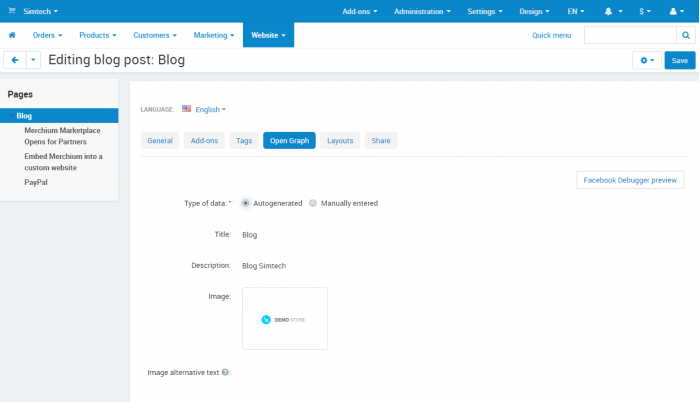Switch to the Tags tab
This screenshot has width=700, height=402.
[x=244, y=141]
